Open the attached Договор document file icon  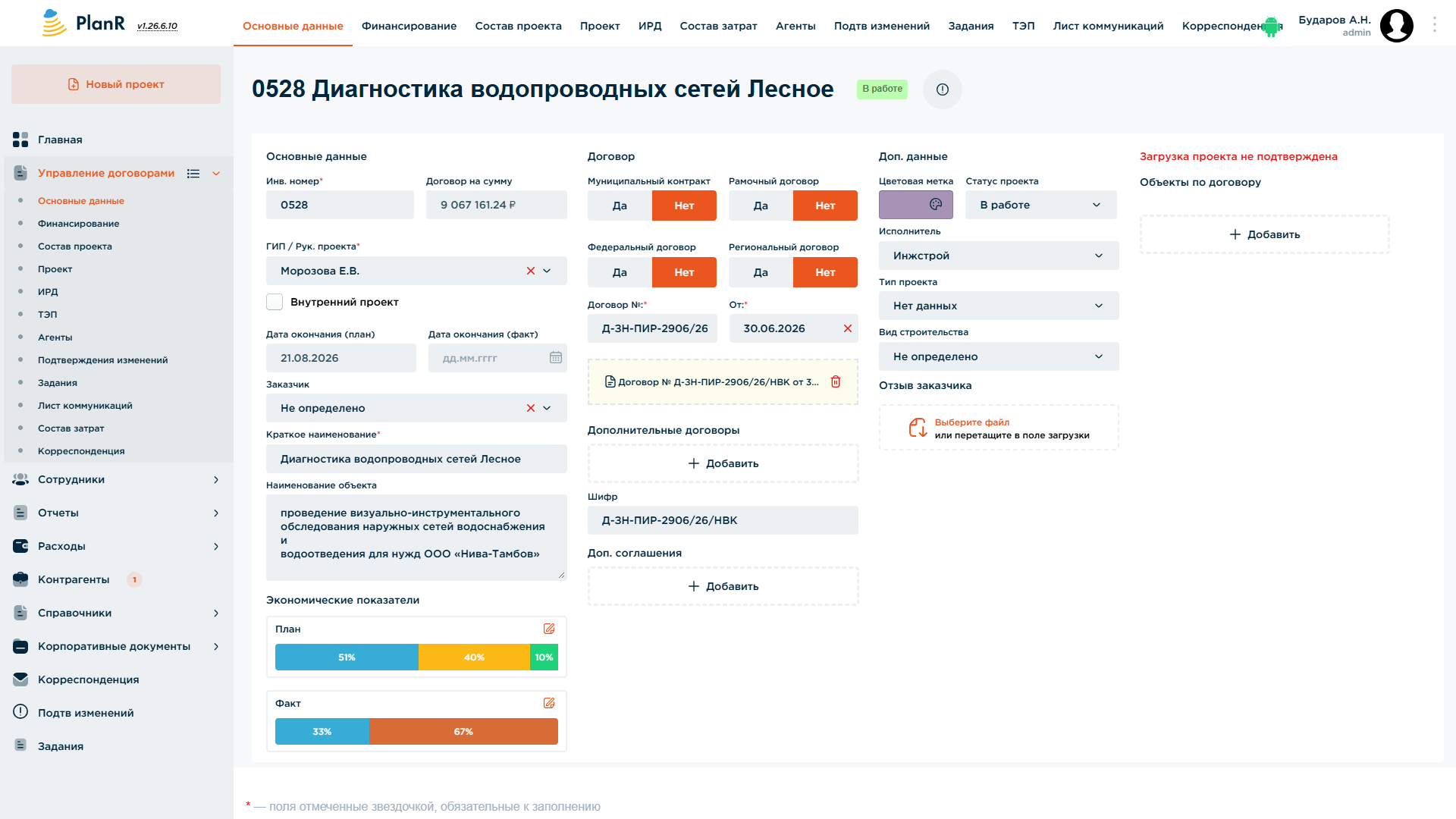610,382
